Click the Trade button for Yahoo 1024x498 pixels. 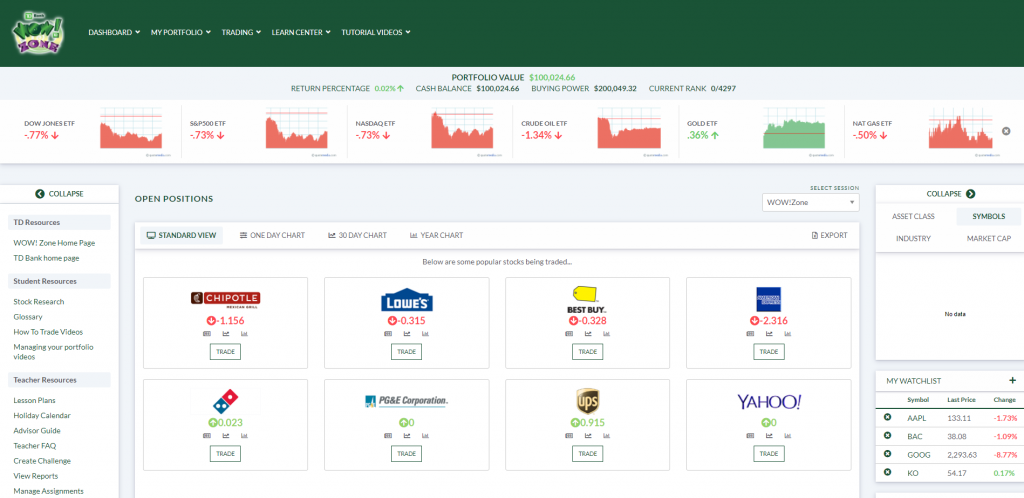pos(769,454)
